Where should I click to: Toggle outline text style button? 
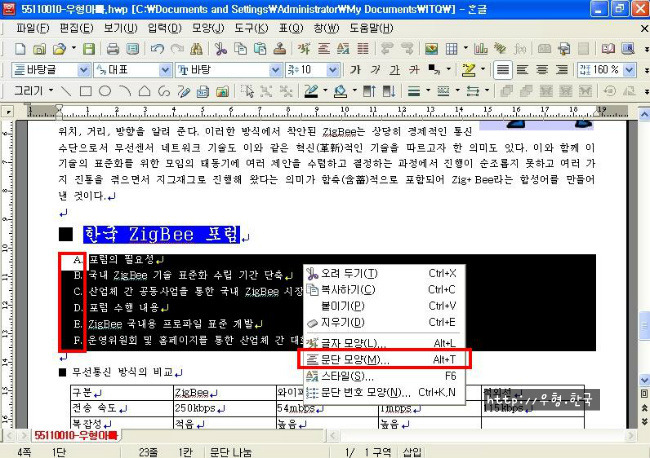pyautogui.click(x=414, y=70)
